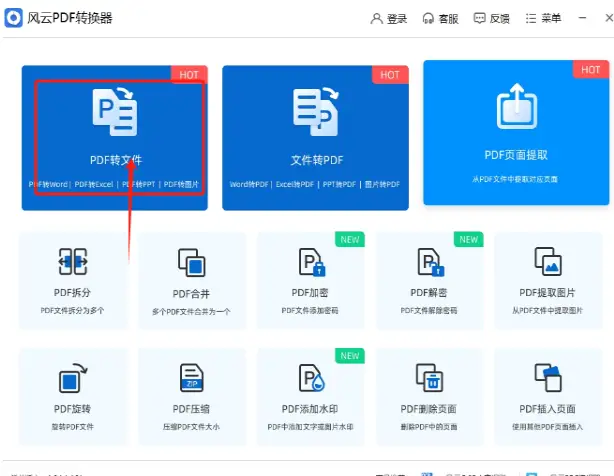Open the PDF旋转 label
The image size is (614, 476).
(x=72, y=409)
